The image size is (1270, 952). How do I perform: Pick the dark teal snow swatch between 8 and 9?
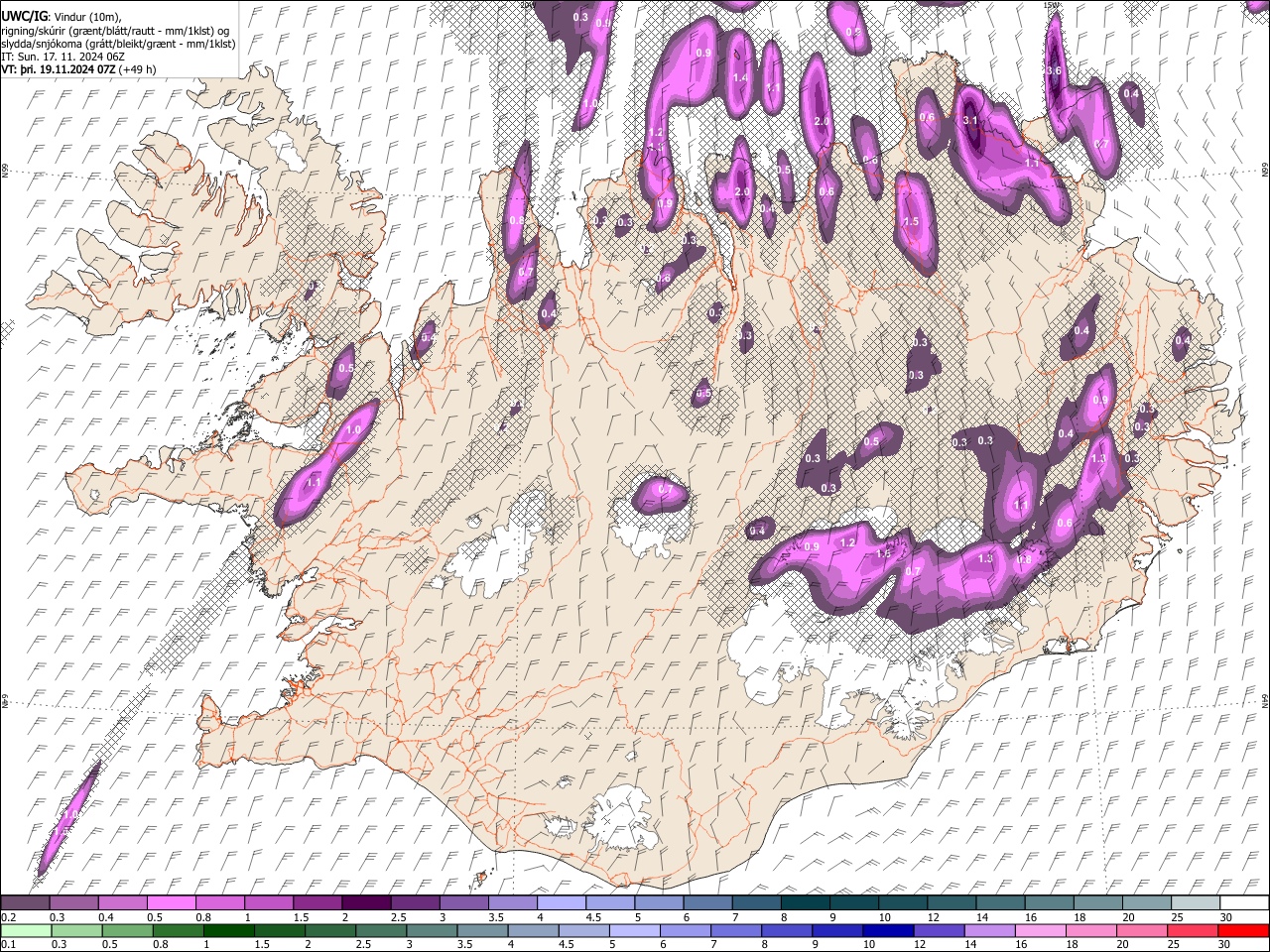pyautogui.click(x=804, y=902)
